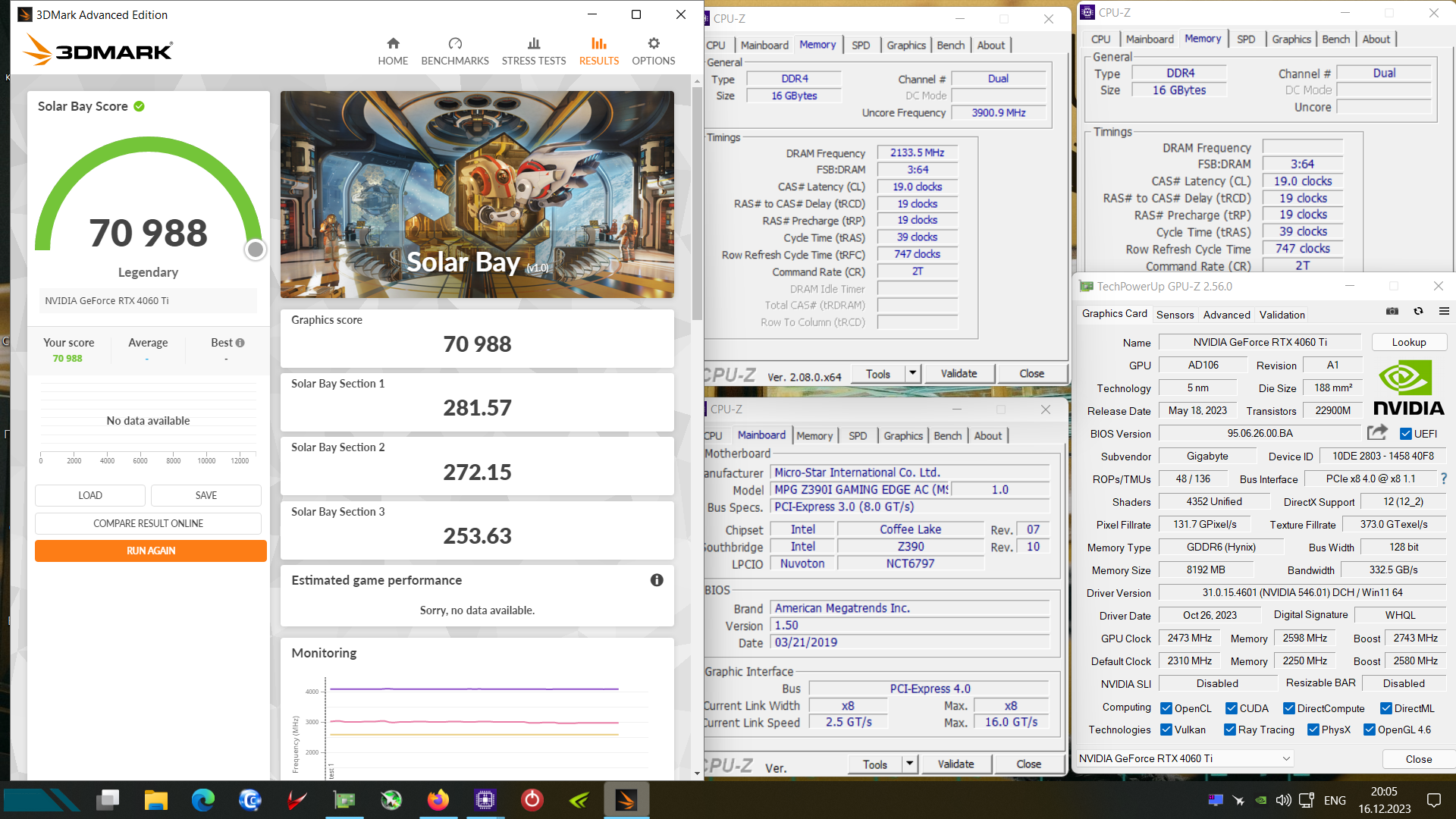Click Validate in the CPU-Z Memory window
Screen dimensions: 1456x819
click(x=959, y=373)
